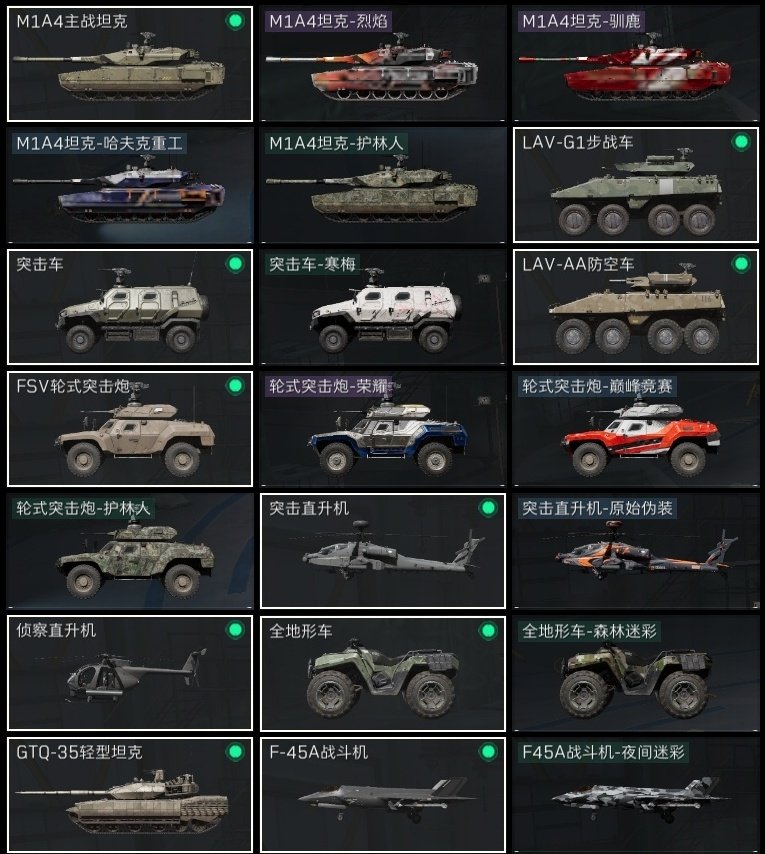The width and height of the screenshot is (765, 854).
Task: Click the 侦察直升机 scout helicopter image
Action: [x=136, y=675]
